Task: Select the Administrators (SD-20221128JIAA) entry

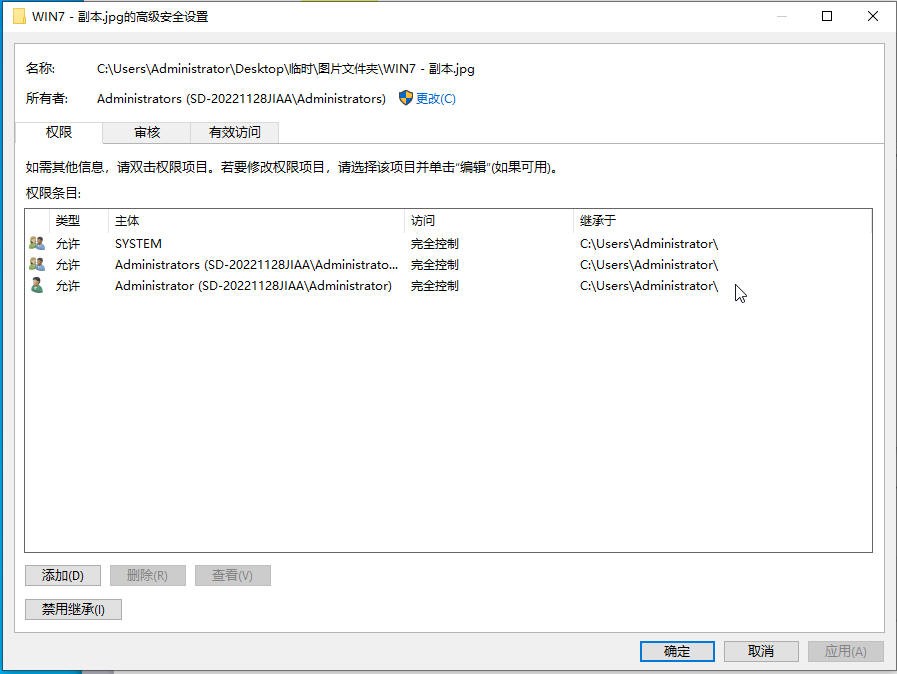Action: coord(448,264)
